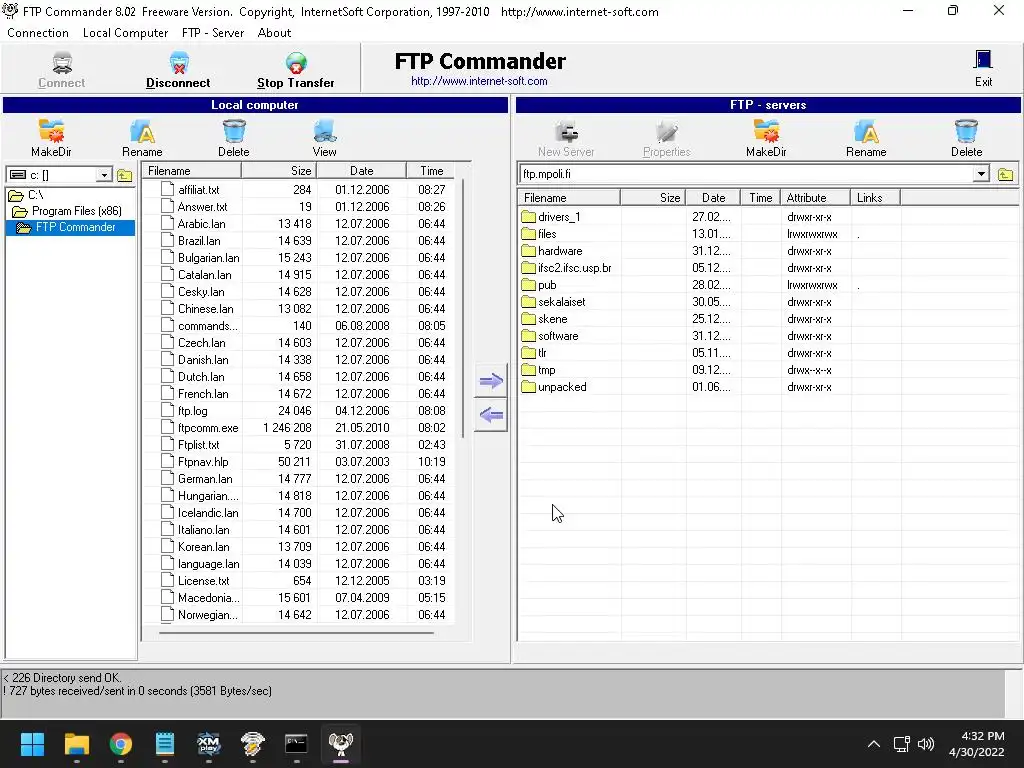
Task: Select skene folder on server
Action: 545,319
